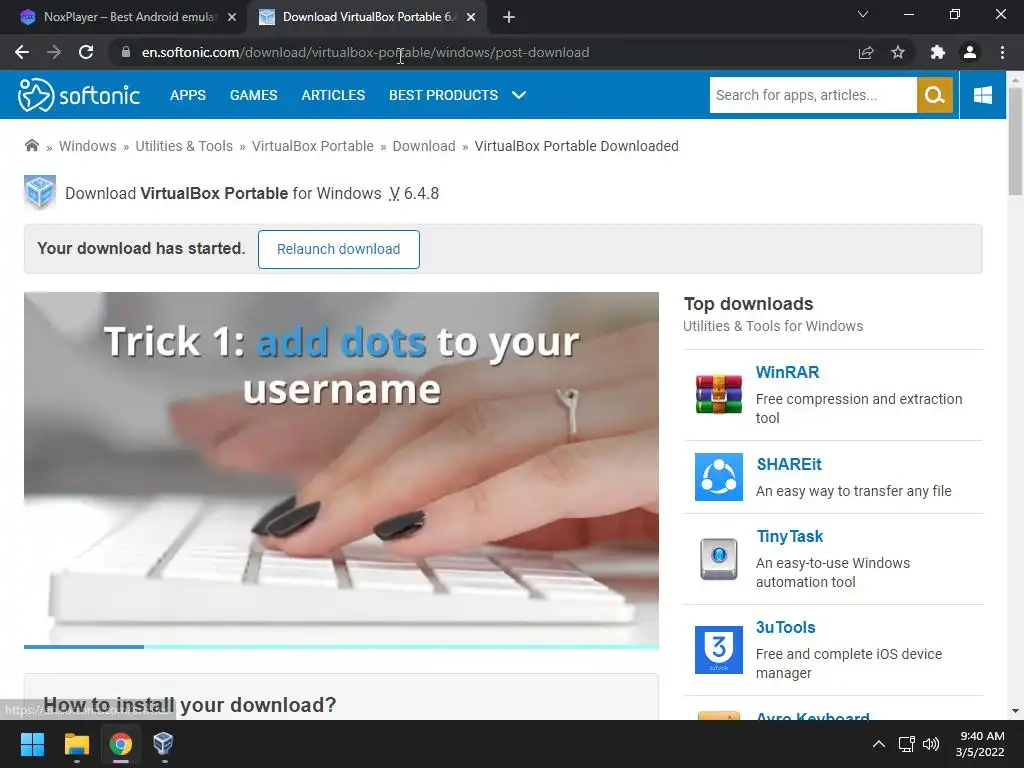Close the VirtualBox Portable tab

click(471, 17)
